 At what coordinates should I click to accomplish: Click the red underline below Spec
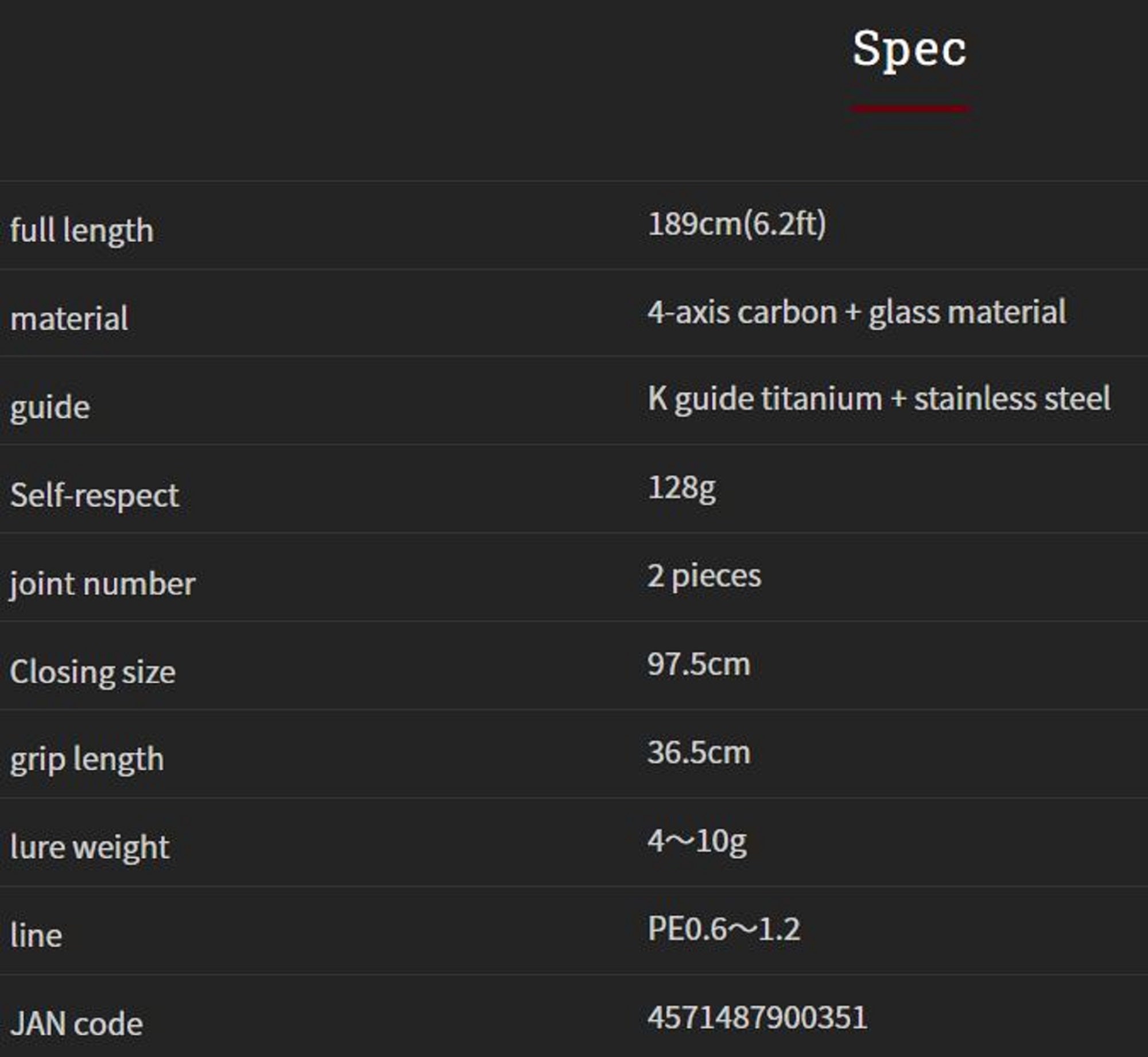pyautogui.click(x=910, y=108)
